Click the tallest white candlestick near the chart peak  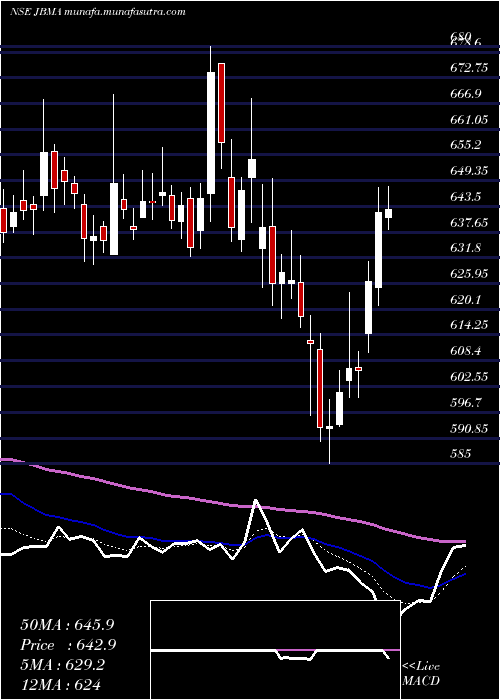(x=211, y=133)
